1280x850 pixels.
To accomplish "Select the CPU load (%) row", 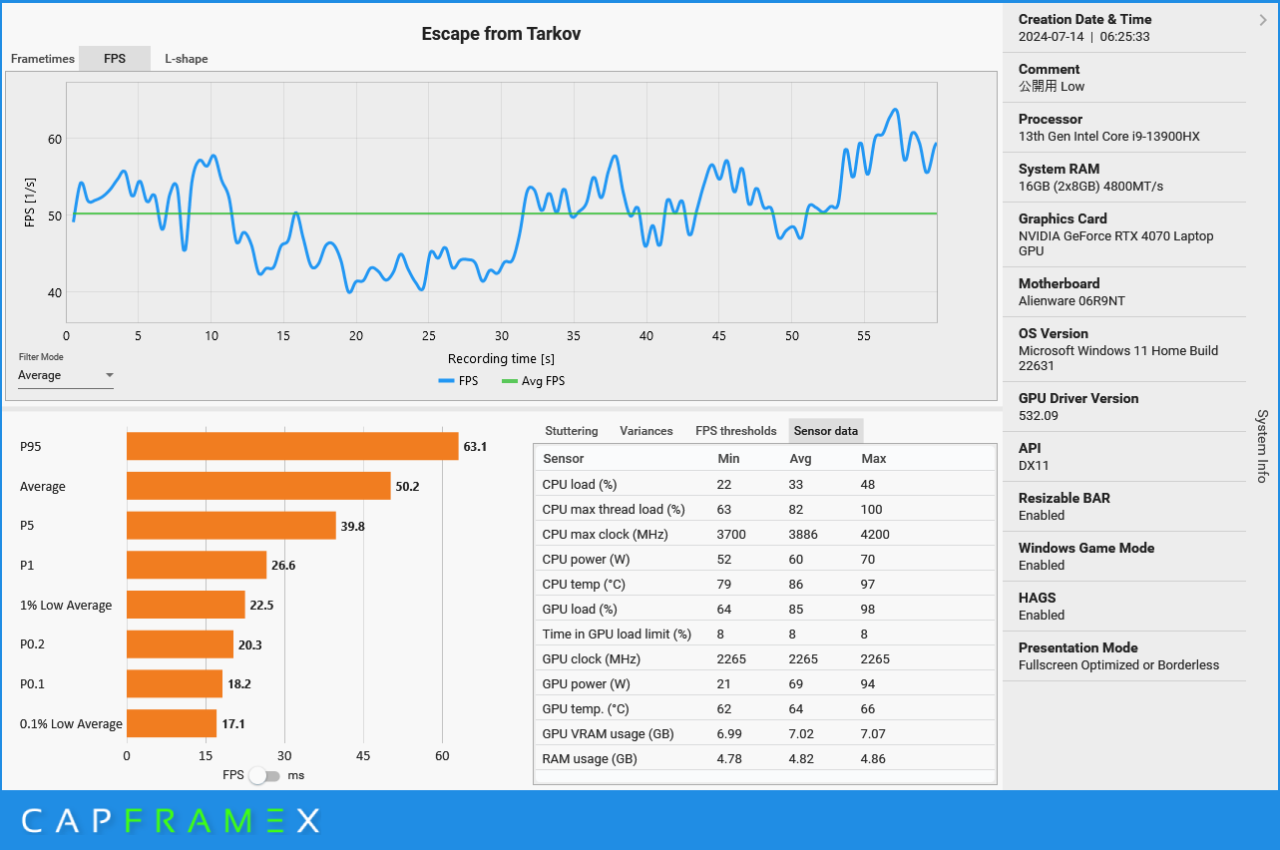I will pyautogui.click(x=765, y=484).
